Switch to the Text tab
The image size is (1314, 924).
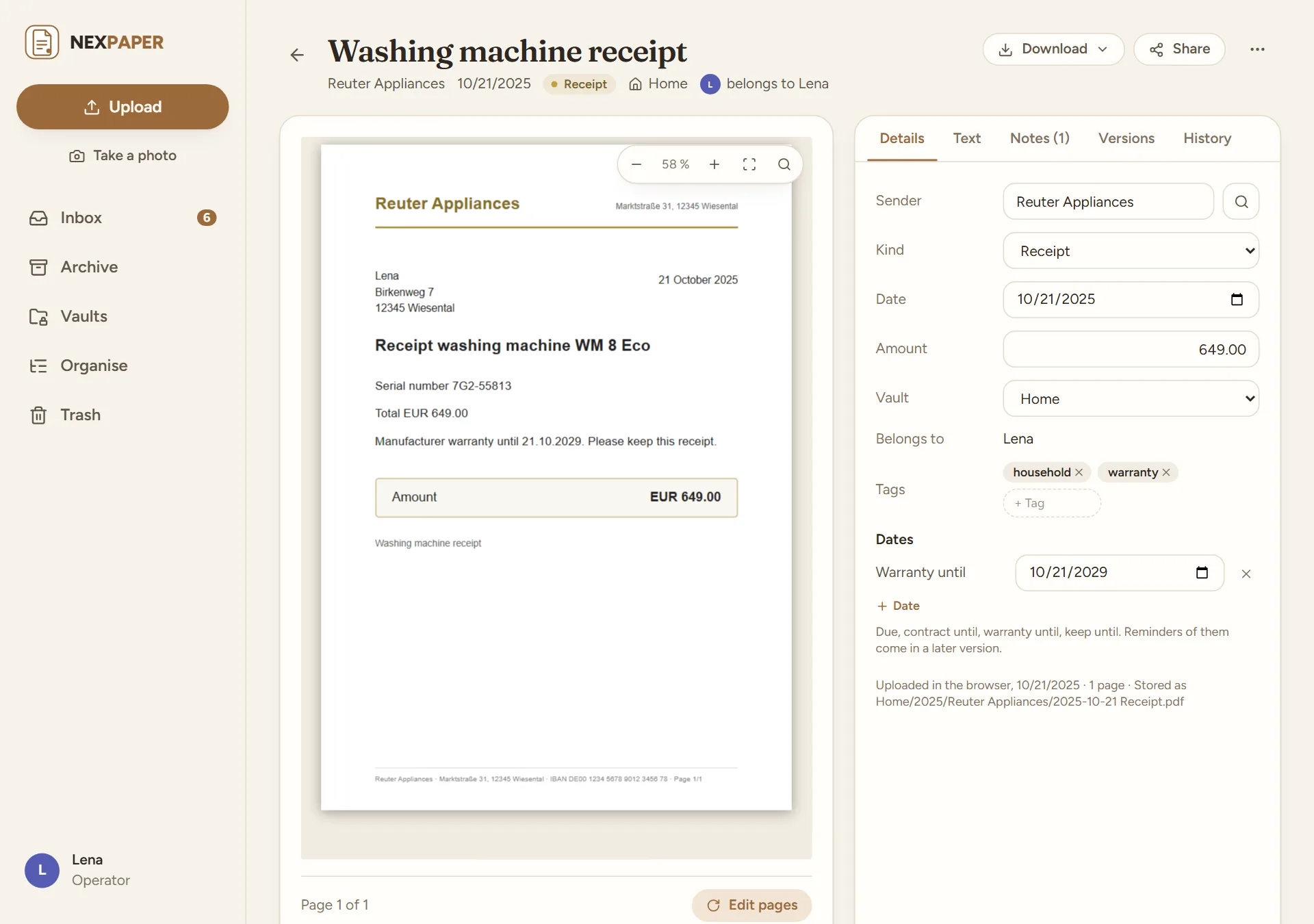tap(966, 138)
